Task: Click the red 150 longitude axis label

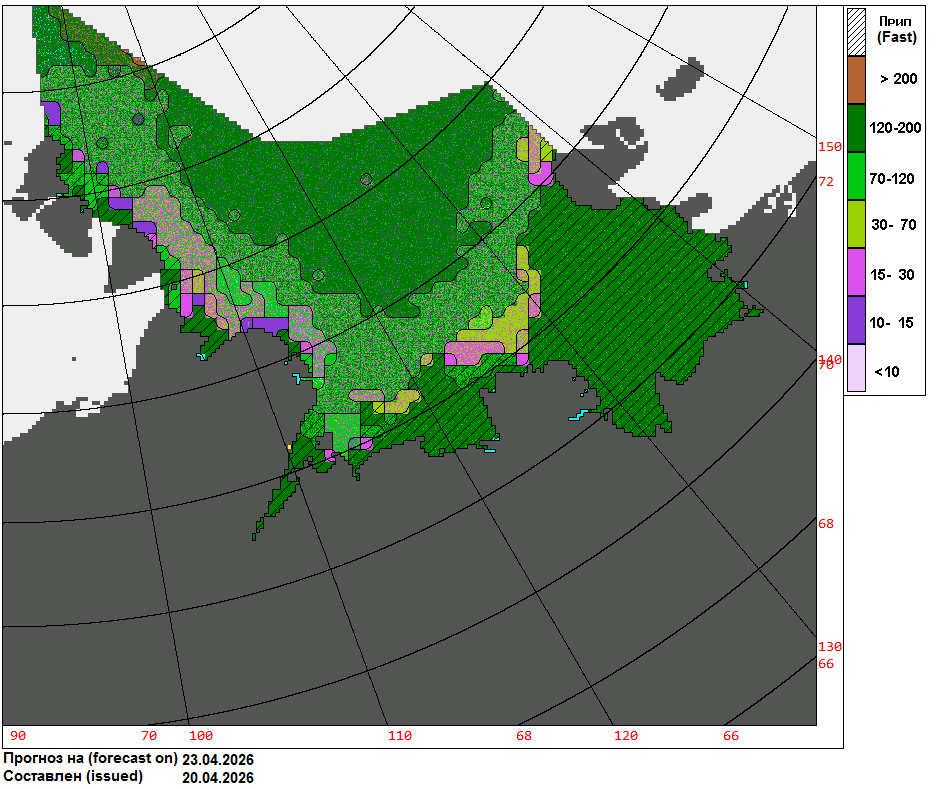Action: (x=830, y=147)
